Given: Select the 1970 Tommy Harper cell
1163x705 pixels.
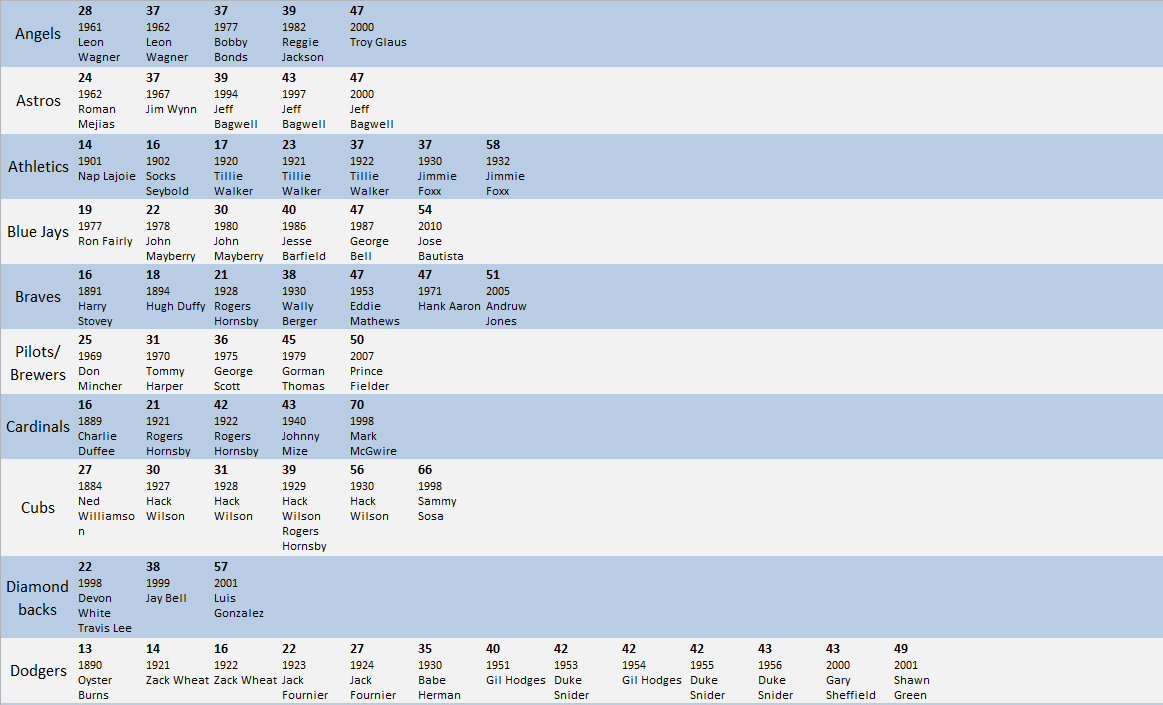Looking at the screenshot, I should tap(165, 363).
